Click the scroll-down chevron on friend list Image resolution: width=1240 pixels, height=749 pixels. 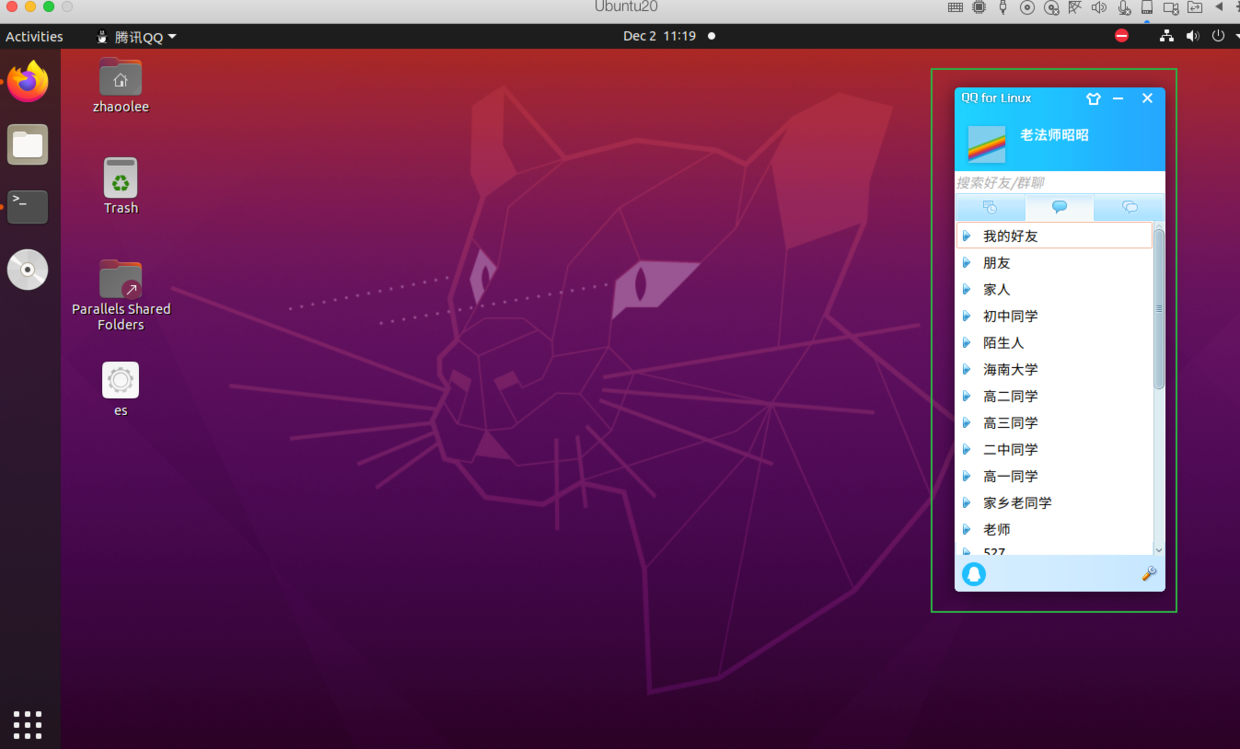1159,550
